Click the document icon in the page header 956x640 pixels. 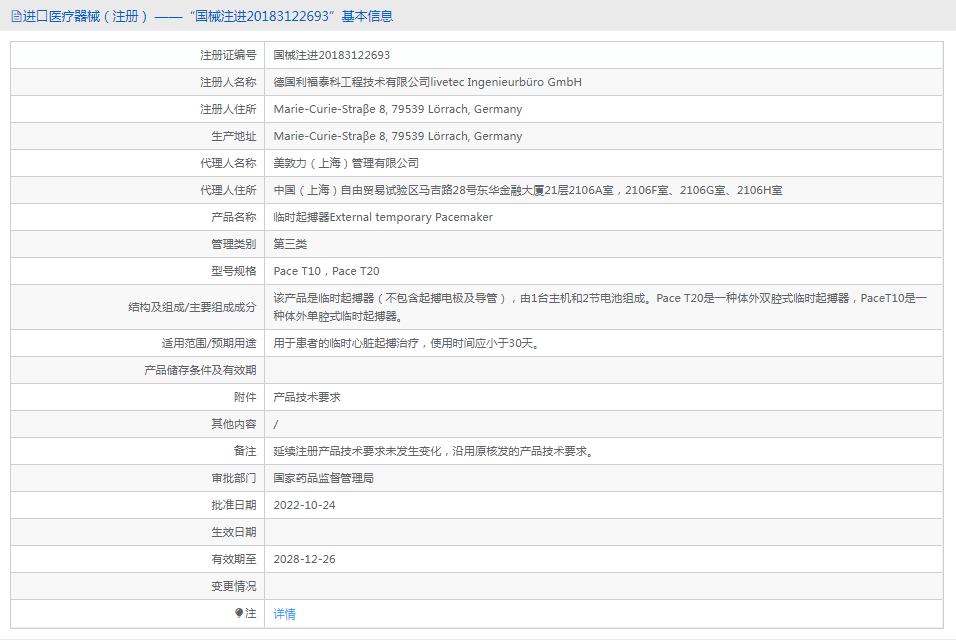(x=15, y=16)
